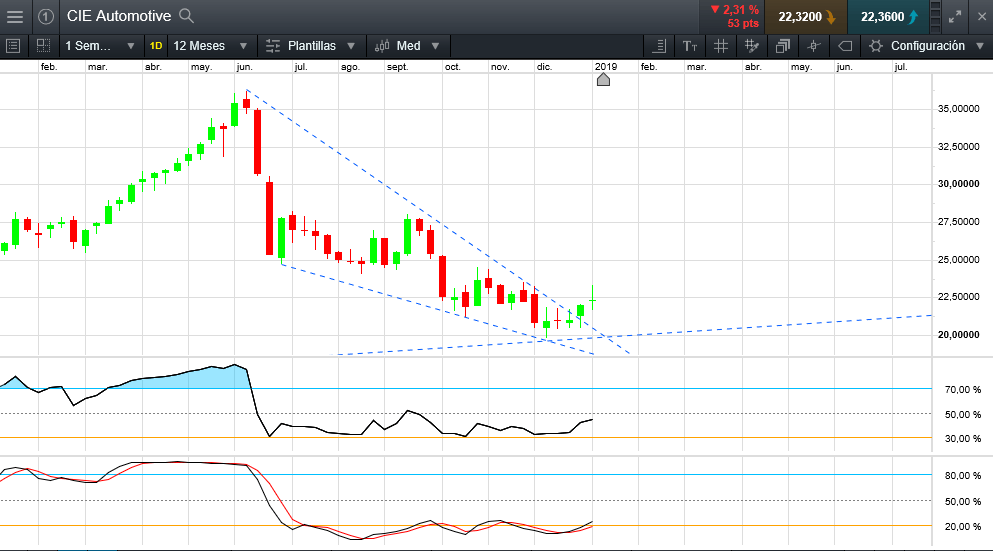993x551 pixels.
Task: Search instruments with the magnifier icon
Action: pos(186,15)
